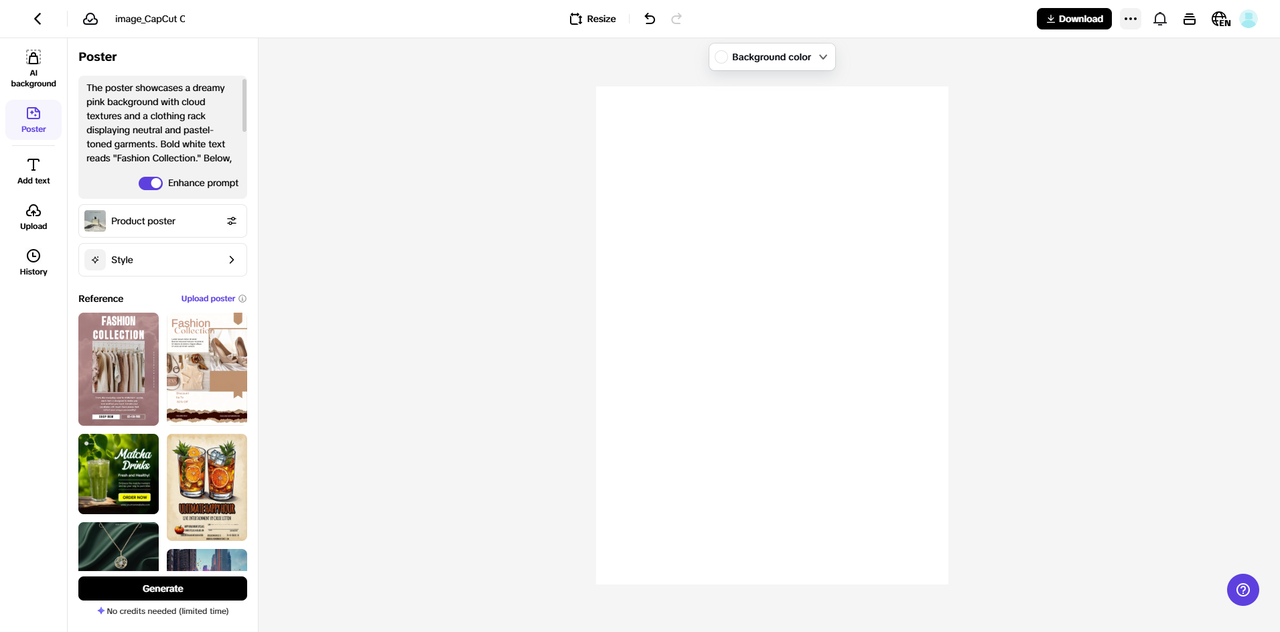Open the Add text panel
Image resolution: width=1280 pixels, height=632 pixels.
tap(33, 168)
